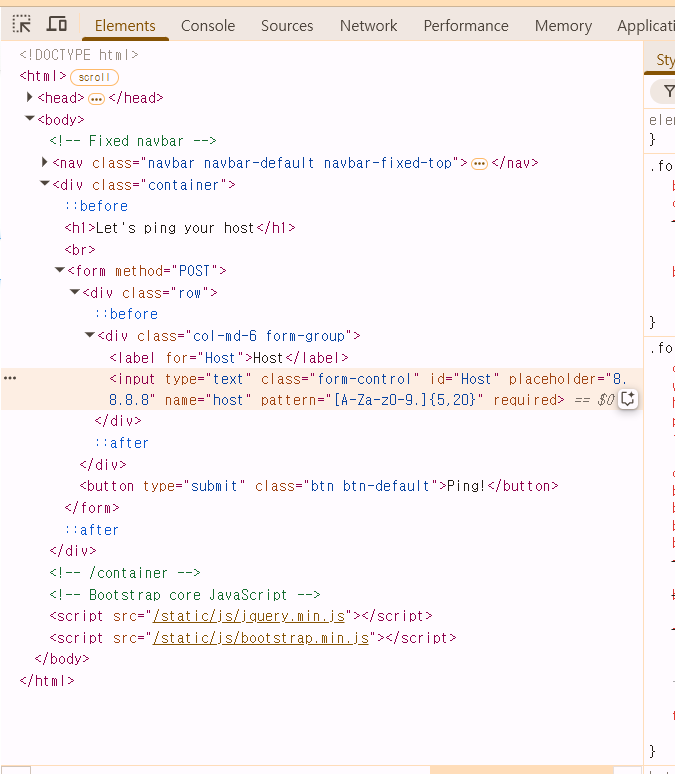This screenshot has height=774, width=675.
Task: Select the closing html tag
Action: (x=47, y=681)
